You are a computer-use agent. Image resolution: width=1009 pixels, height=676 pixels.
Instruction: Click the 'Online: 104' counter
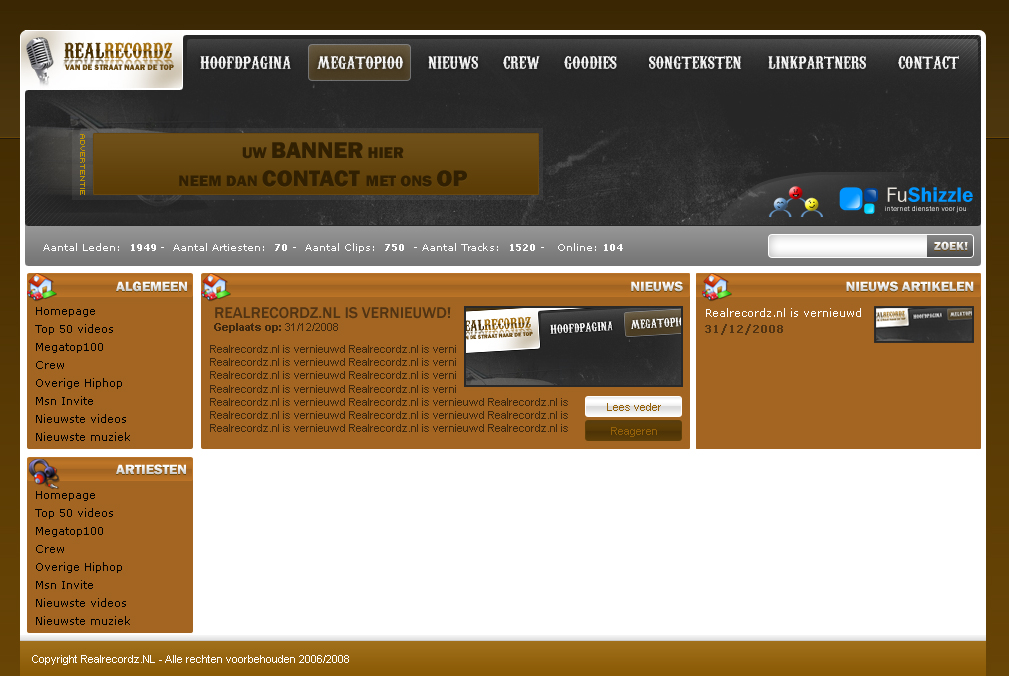pos(590,248)
